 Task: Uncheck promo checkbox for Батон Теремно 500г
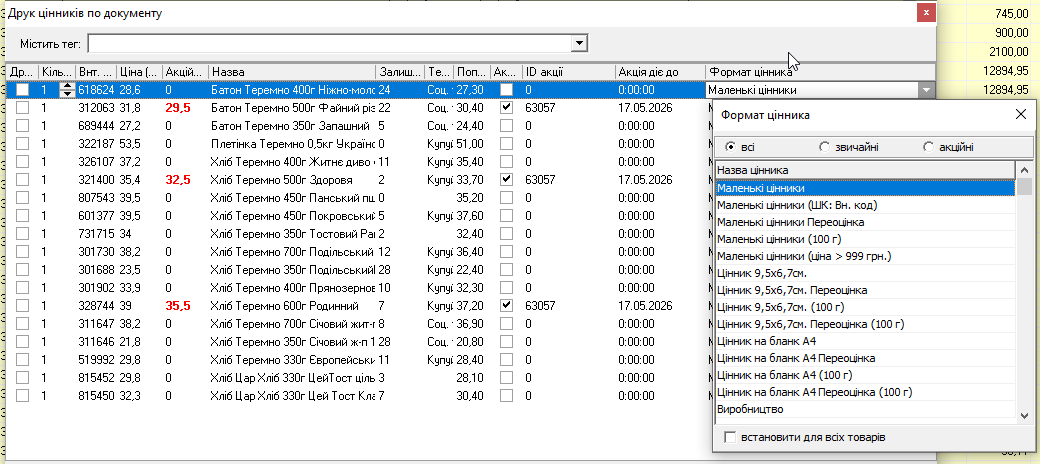coord(507,107)
